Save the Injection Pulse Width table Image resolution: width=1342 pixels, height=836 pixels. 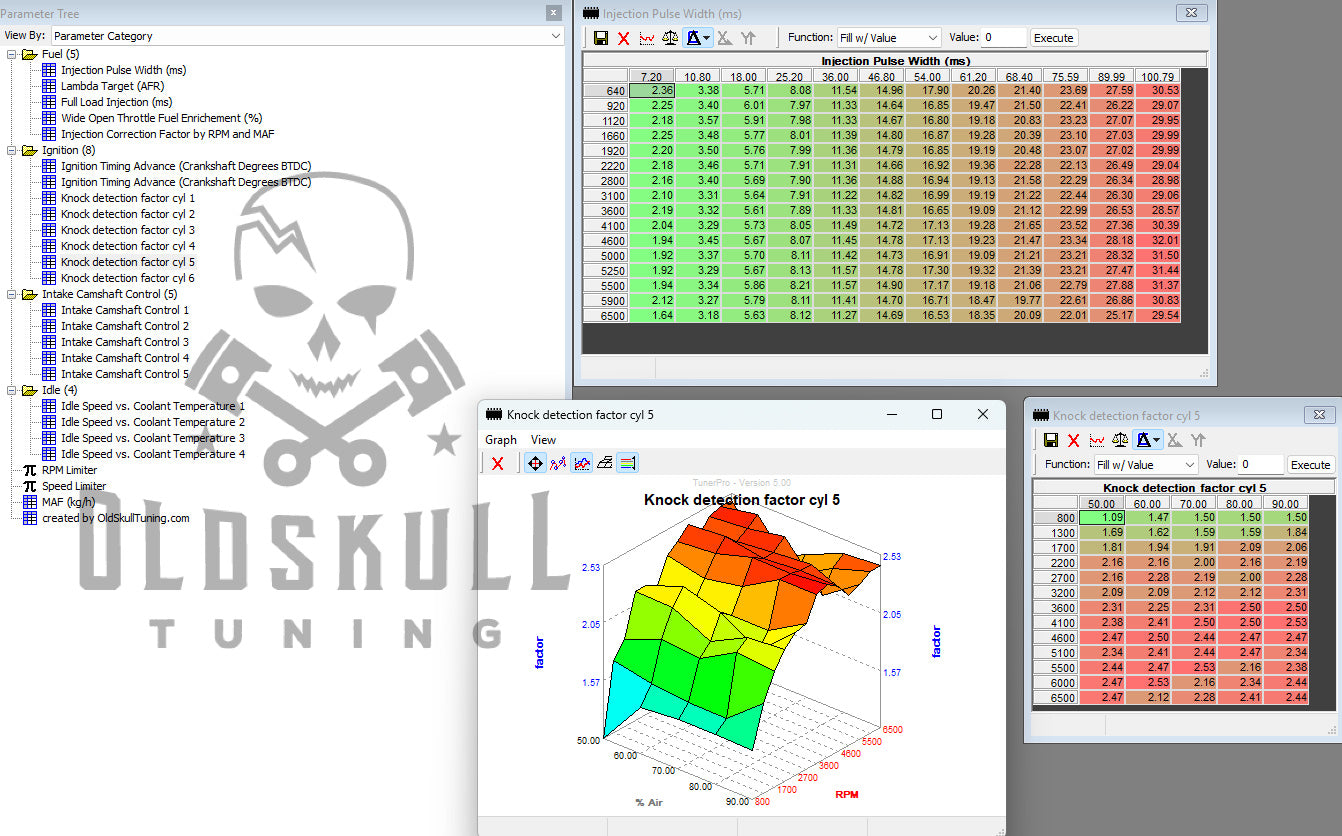pyautogui.click(x=600, y=38)
